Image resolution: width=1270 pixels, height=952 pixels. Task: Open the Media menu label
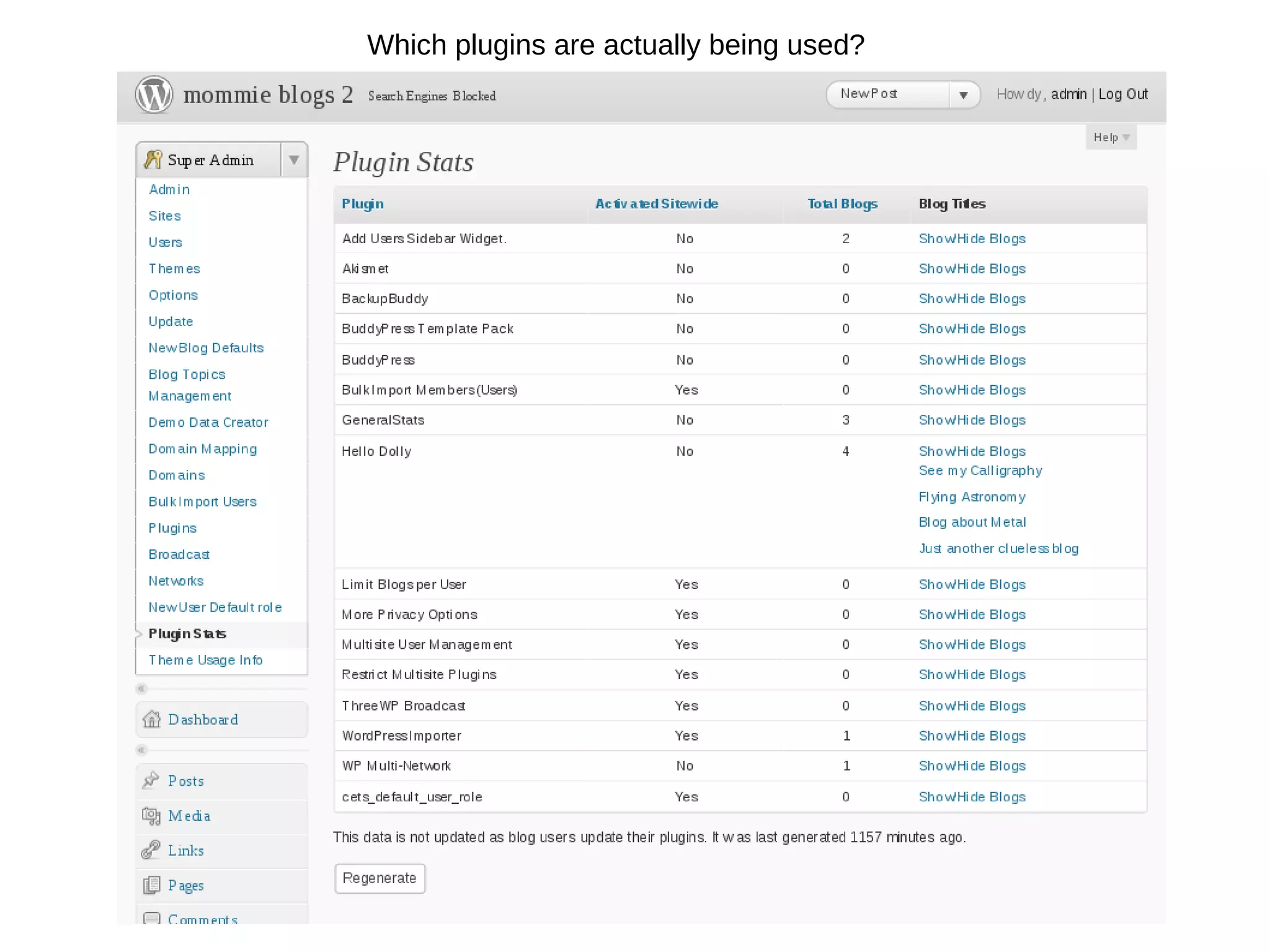click(x=189, y=816)
